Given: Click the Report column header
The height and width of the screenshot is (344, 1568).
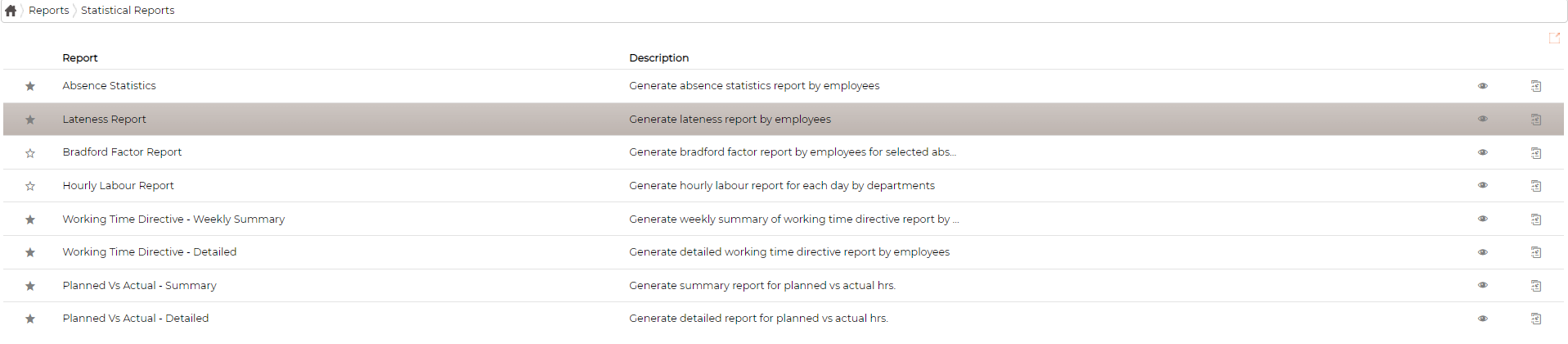Looking at the screenshot, I should [x=80, y=58].
